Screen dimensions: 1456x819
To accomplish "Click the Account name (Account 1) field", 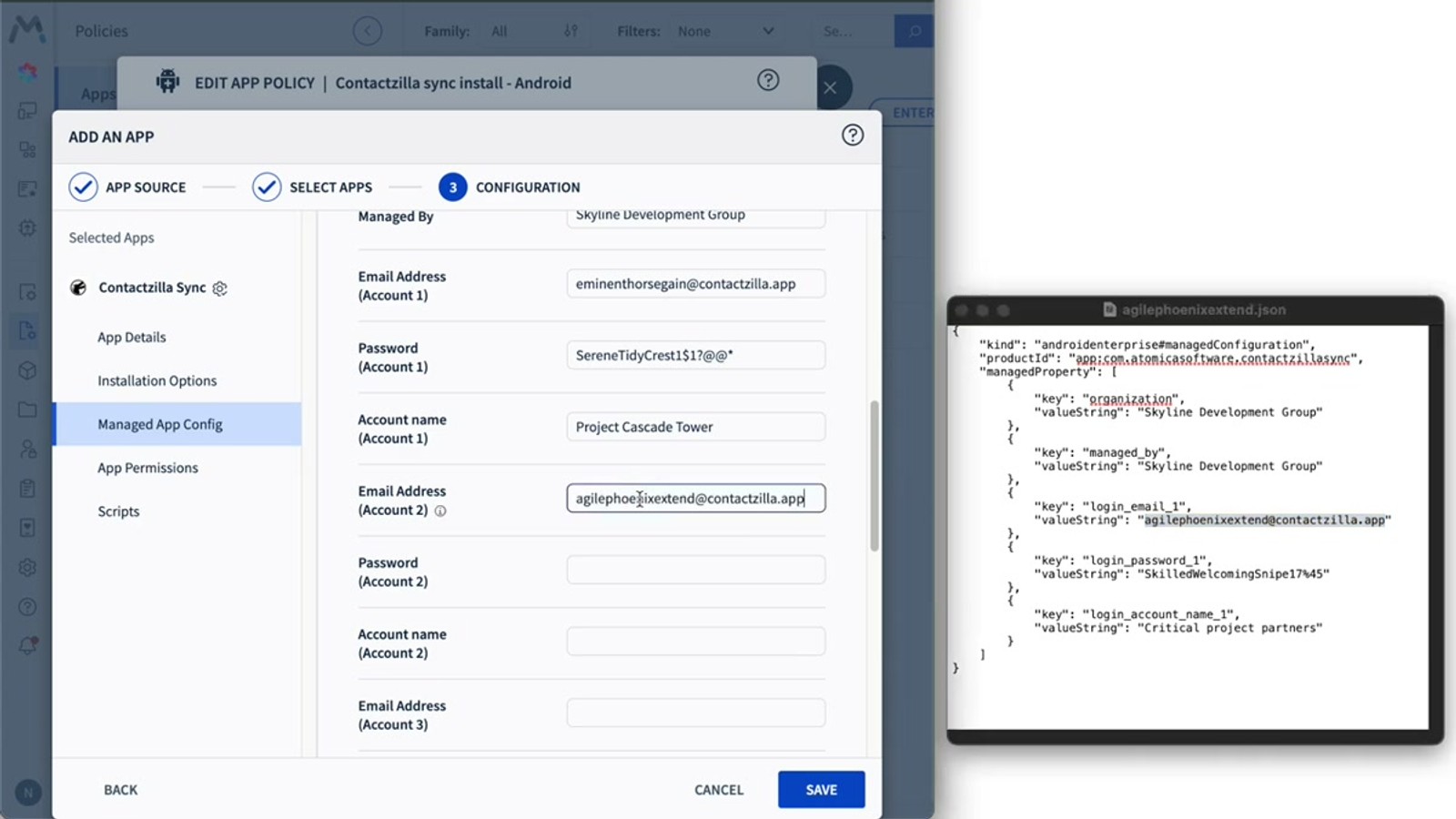I will 696,427.
